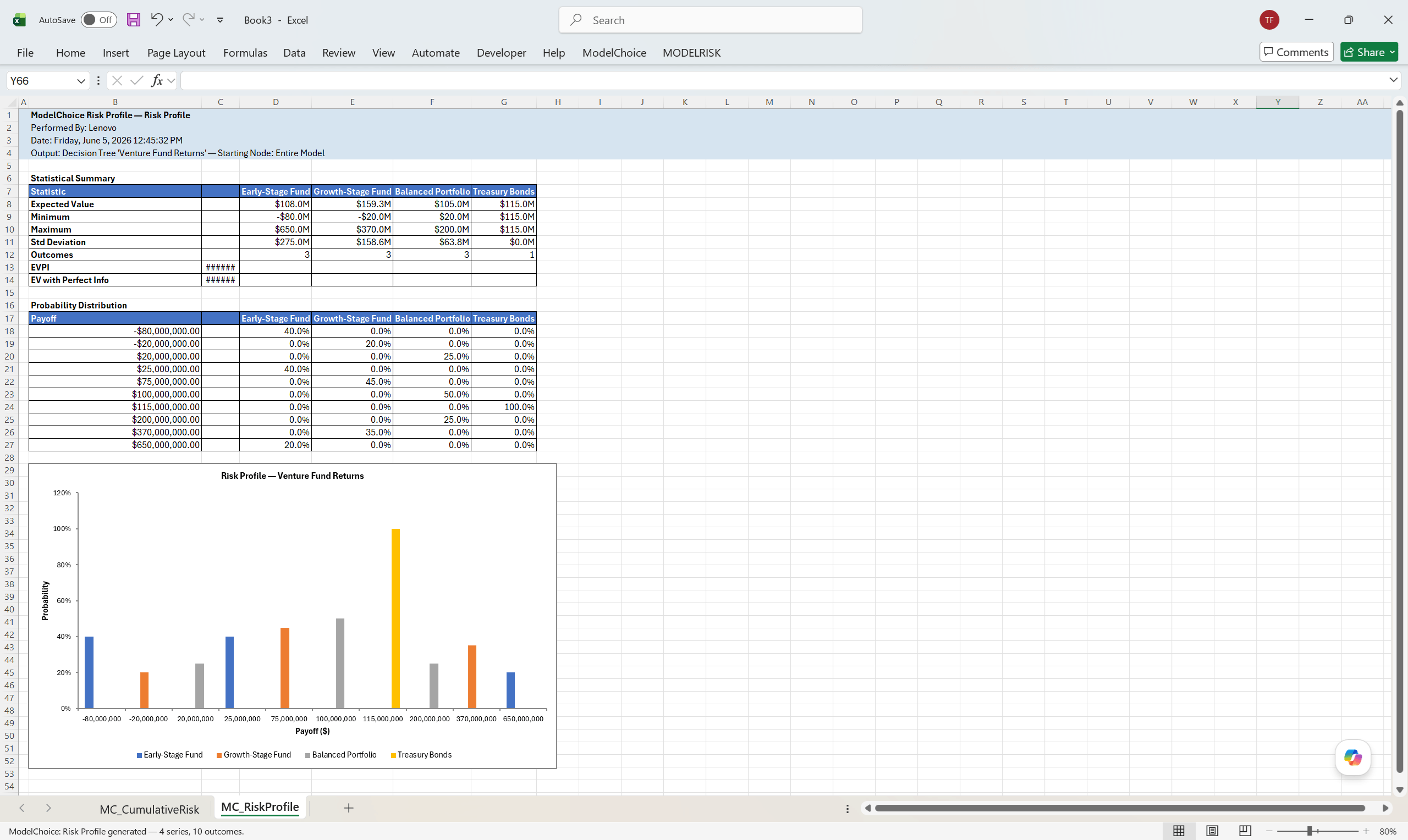This screenshot has width=1408, height=840.
Task: Open the TF account profile avatar
Action: (1269, 20)
